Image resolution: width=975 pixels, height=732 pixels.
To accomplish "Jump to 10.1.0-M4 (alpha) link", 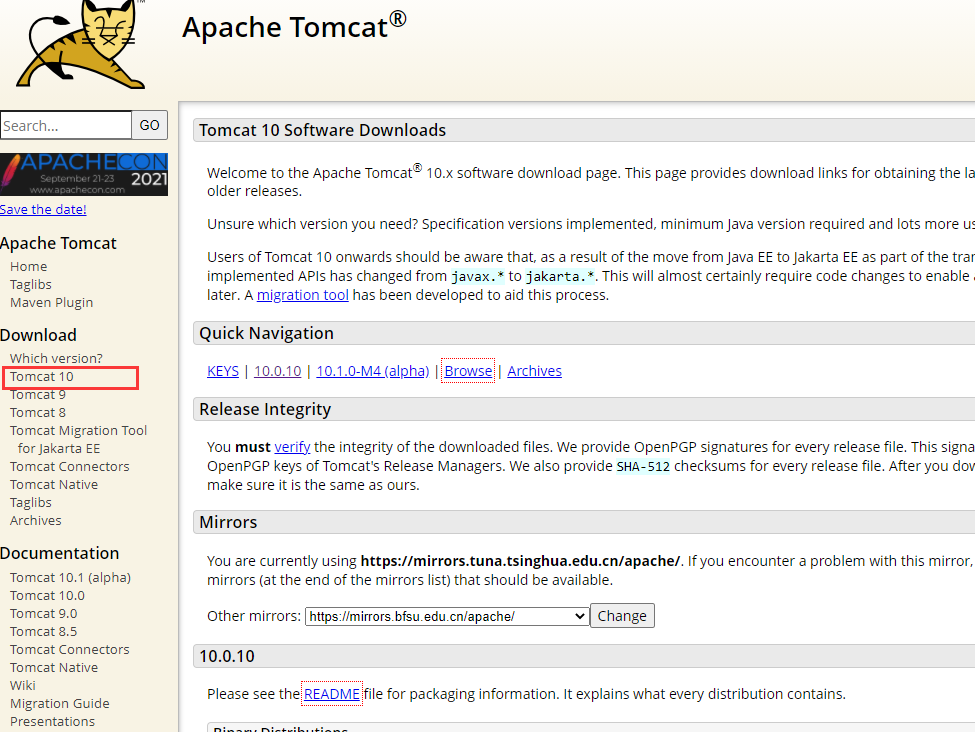I will tap(372, 371).
